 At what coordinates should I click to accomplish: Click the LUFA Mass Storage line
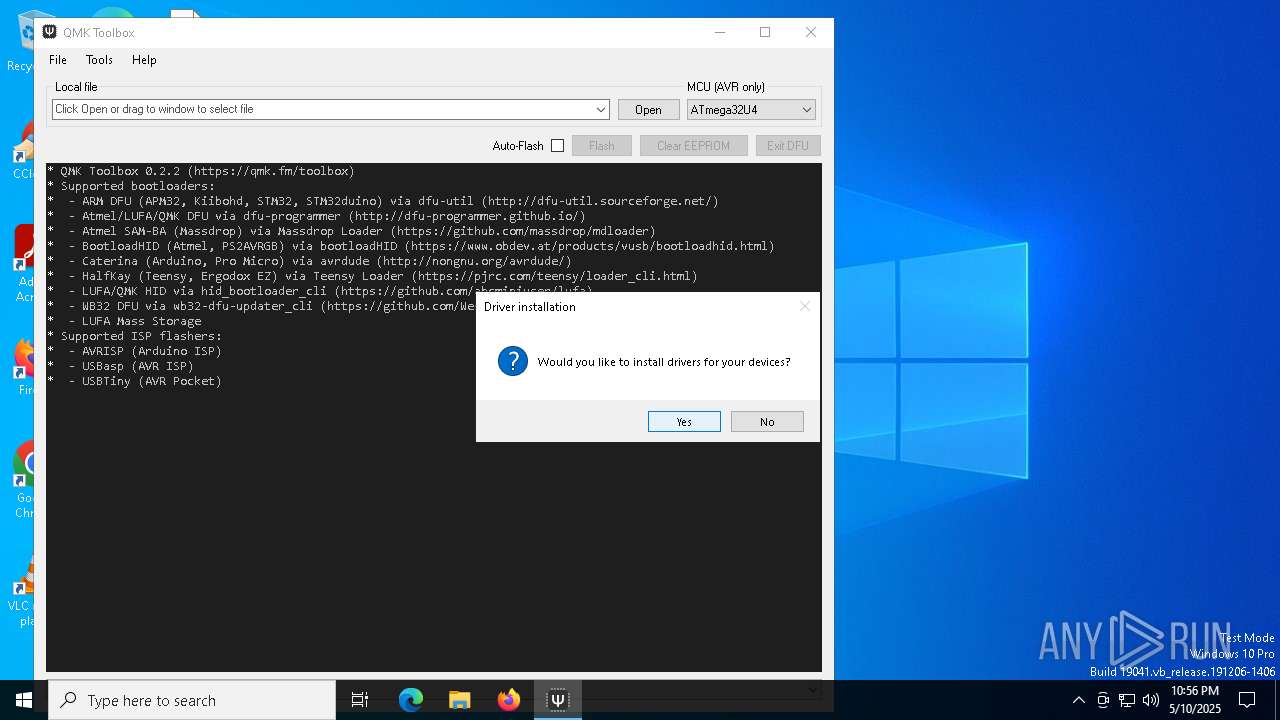(x=125, y=321)
